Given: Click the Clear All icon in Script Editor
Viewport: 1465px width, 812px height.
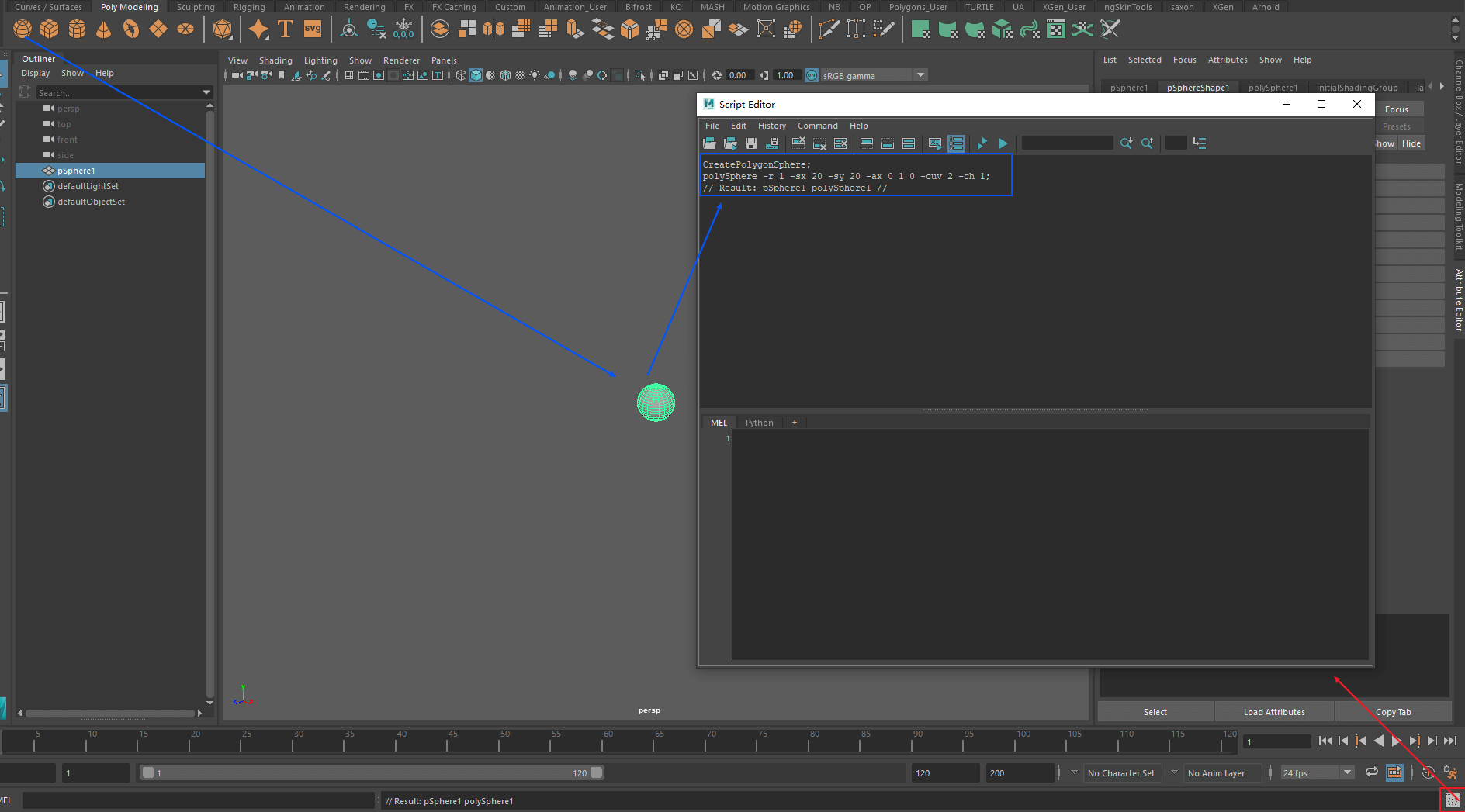Looking at the screenshot, I should coord(840,143).
